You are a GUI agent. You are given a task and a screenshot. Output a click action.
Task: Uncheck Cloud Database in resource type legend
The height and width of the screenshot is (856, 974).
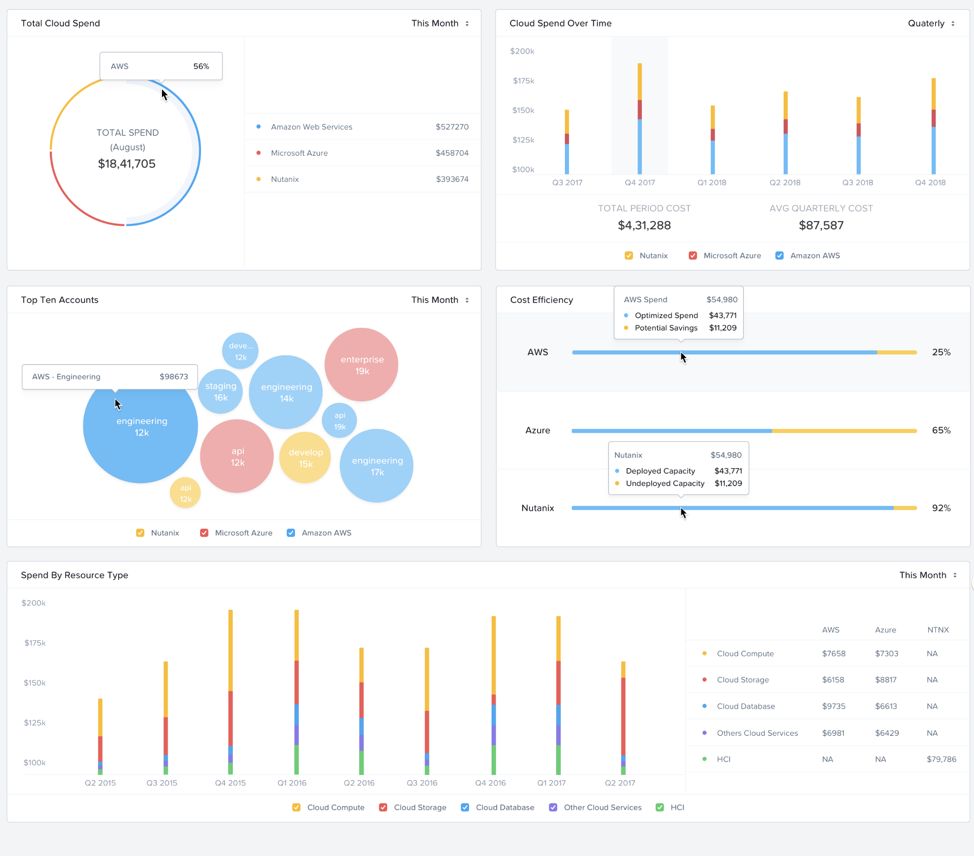click(x=465, y=807)
